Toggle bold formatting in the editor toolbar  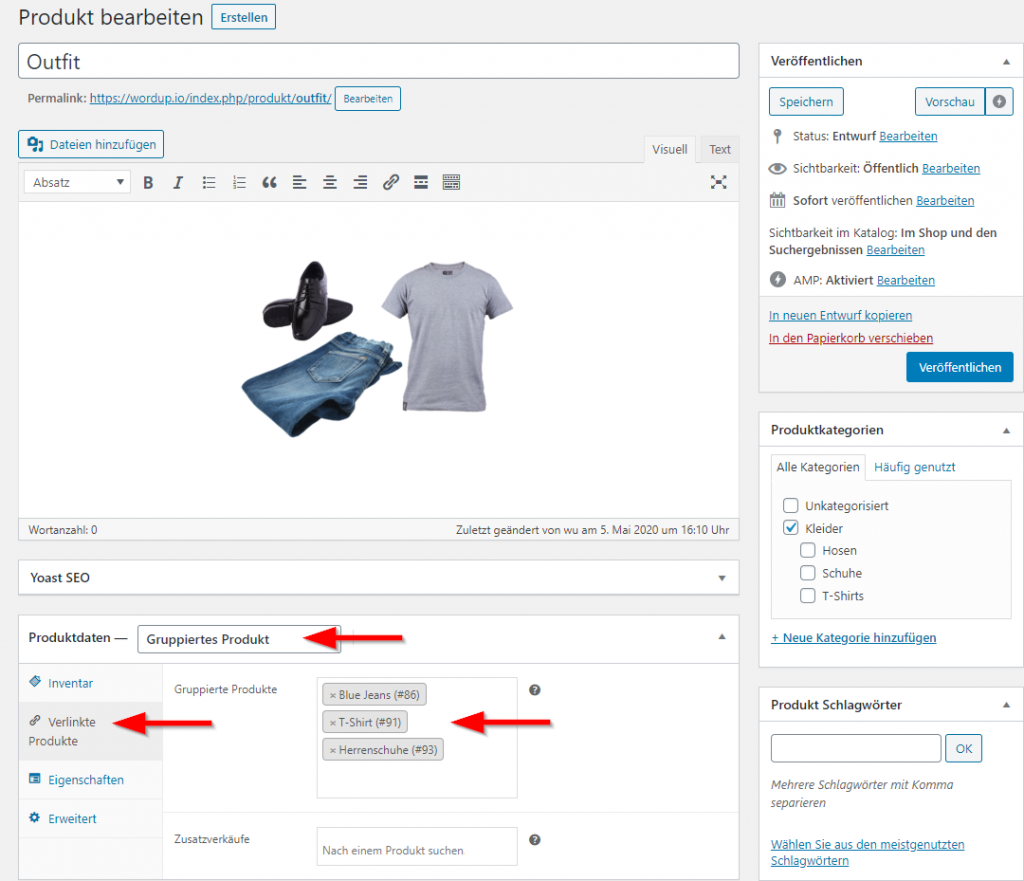click(x=148, y=183)
